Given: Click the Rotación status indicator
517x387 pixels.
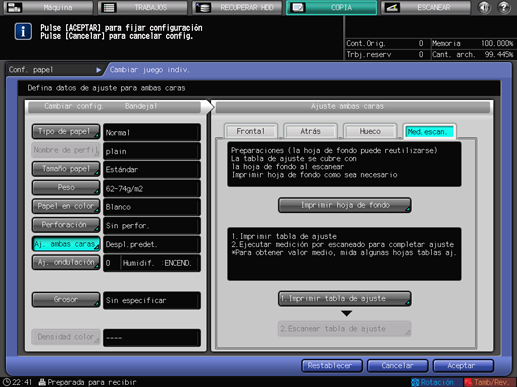Looking at the screenshot, I should click(x=436, y=382).
